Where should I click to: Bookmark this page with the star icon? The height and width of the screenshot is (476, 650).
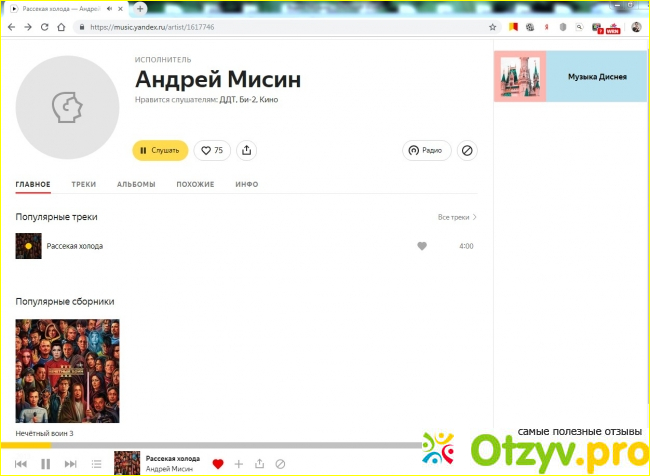492,27
